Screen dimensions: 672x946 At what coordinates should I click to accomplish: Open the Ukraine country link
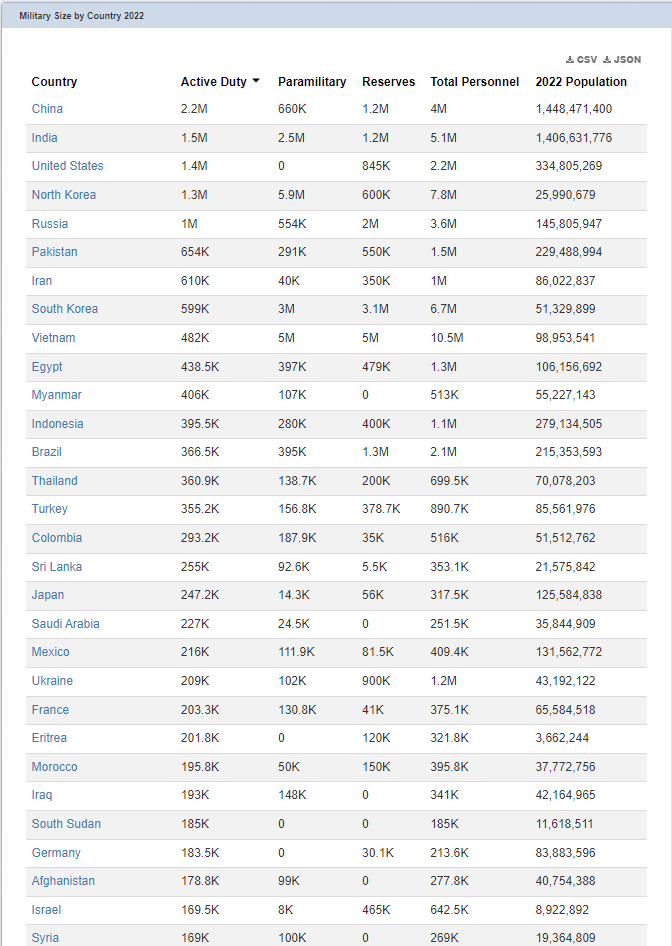52,681
